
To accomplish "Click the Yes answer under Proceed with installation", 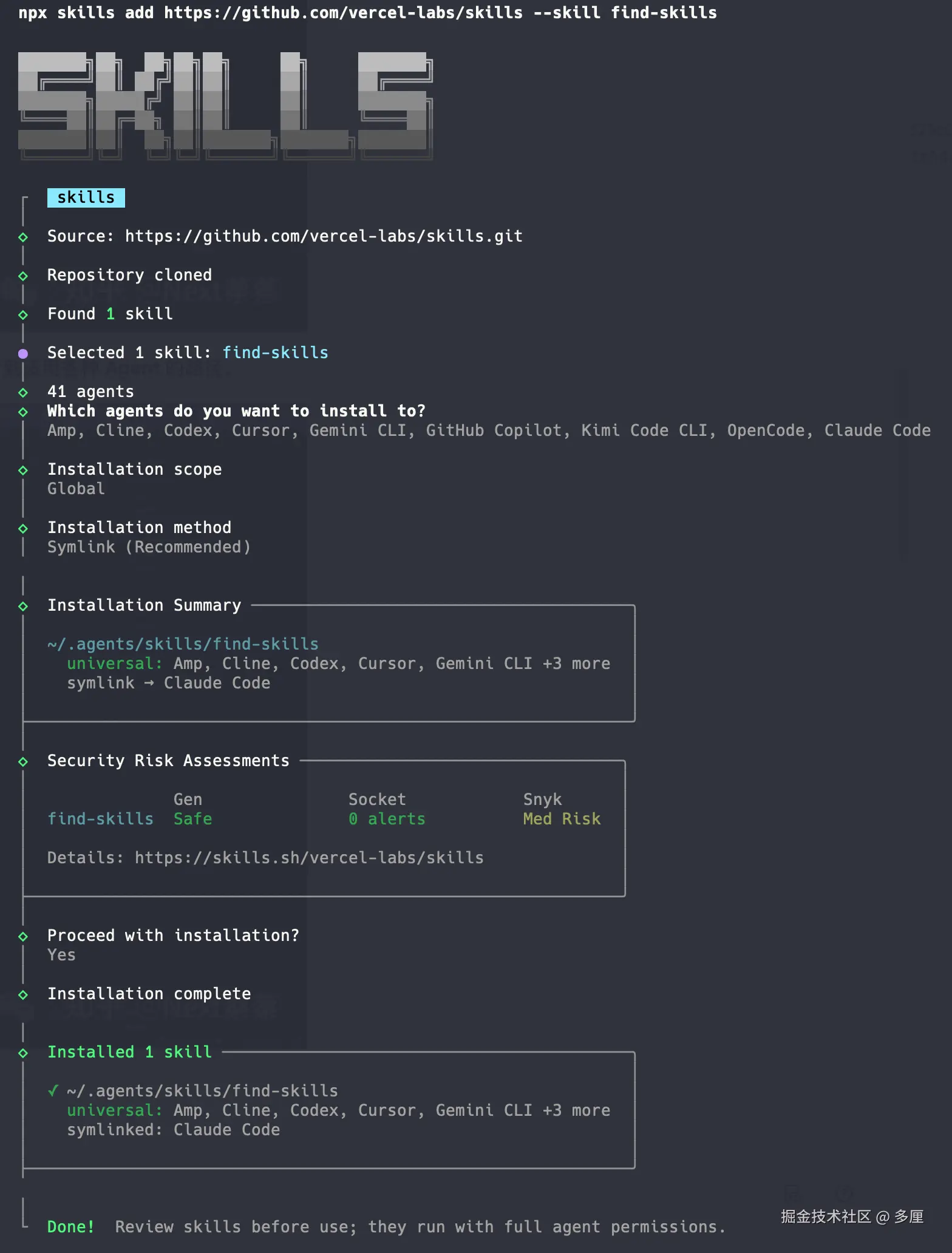I will pos(61,955).
